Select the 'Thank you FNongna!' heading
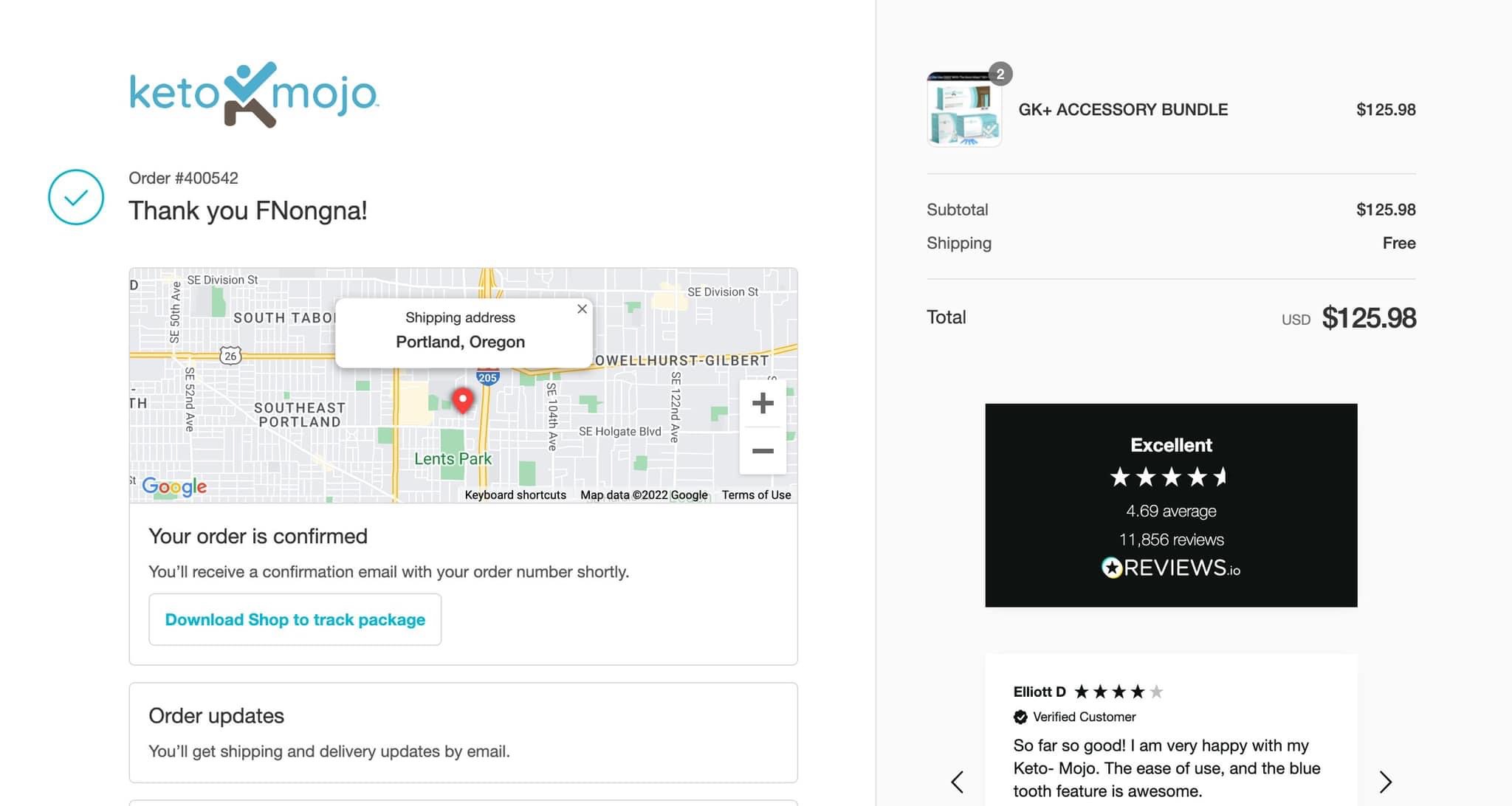Viewport: 1512px width, 806px height. [248, 211]
